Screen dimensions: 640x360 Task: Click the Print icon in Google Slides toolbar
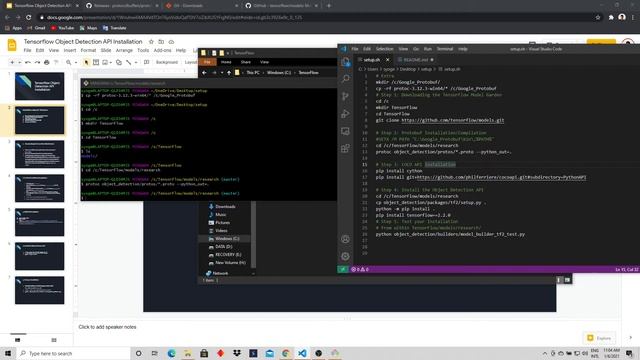(x=47, y=62)
